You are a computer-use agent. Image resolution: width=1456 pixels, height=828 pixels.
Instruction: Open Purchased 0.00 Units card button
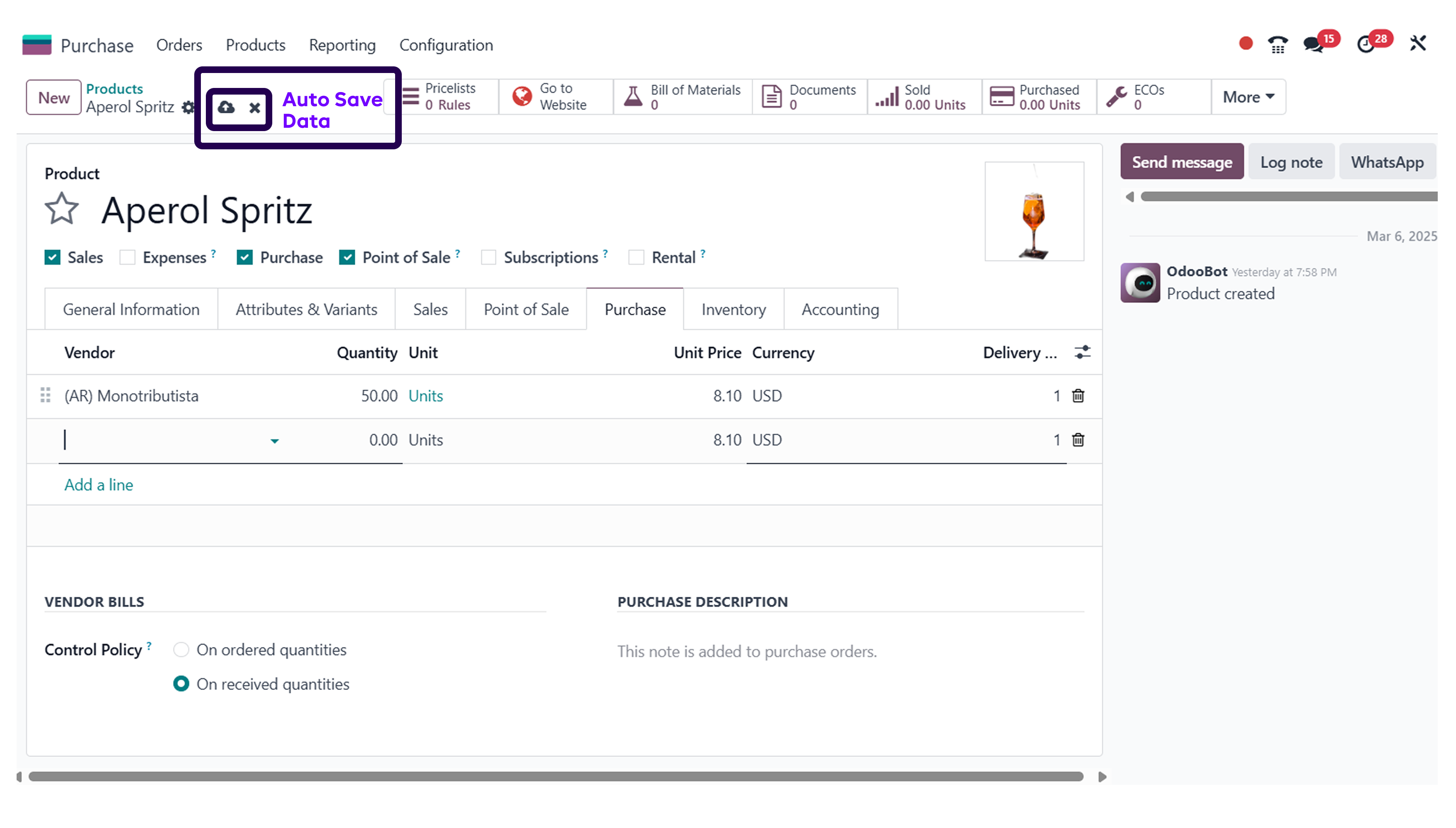pos(1039,97)
